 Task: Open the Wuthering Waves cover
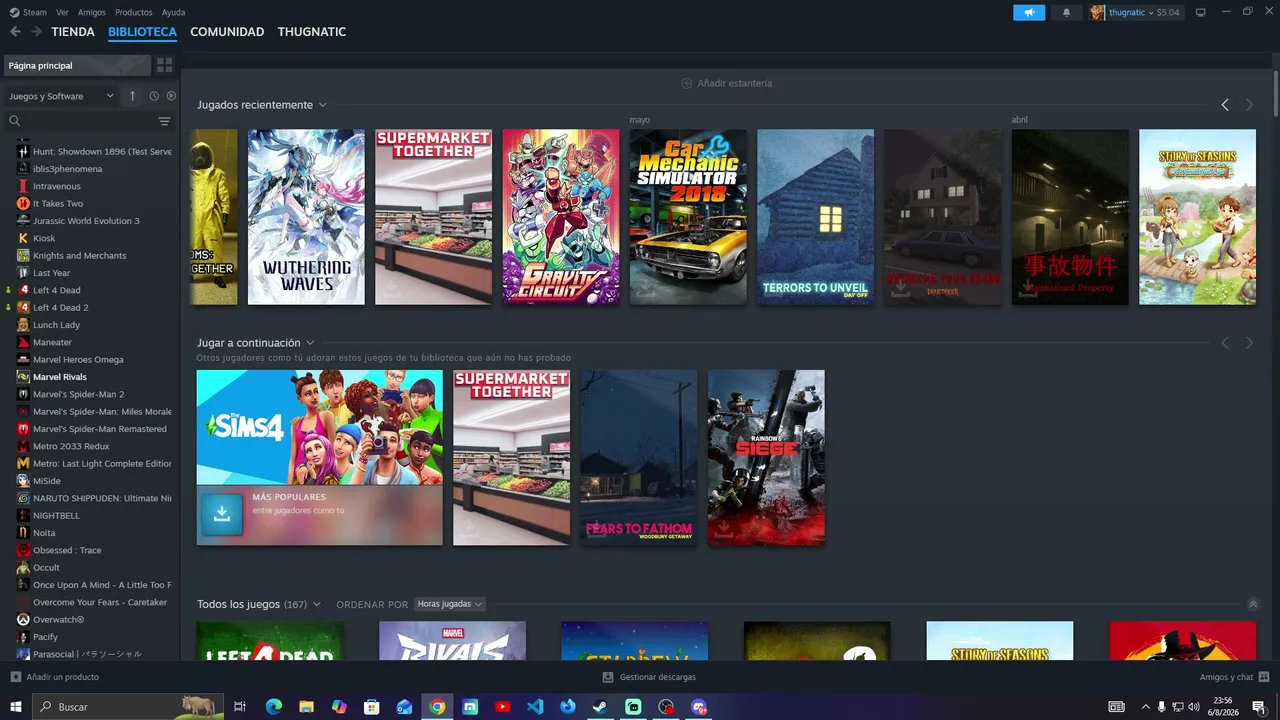point(306,217)
